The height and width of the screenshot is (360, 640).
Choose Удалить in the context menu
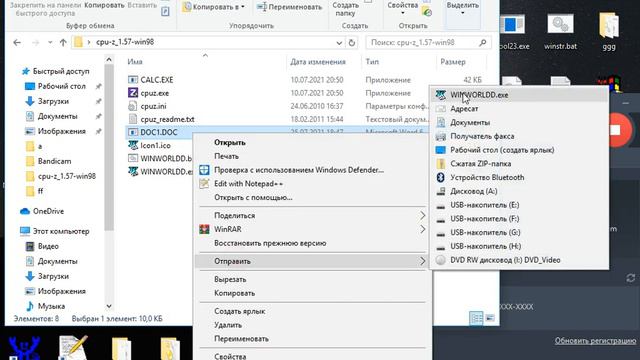228,325
